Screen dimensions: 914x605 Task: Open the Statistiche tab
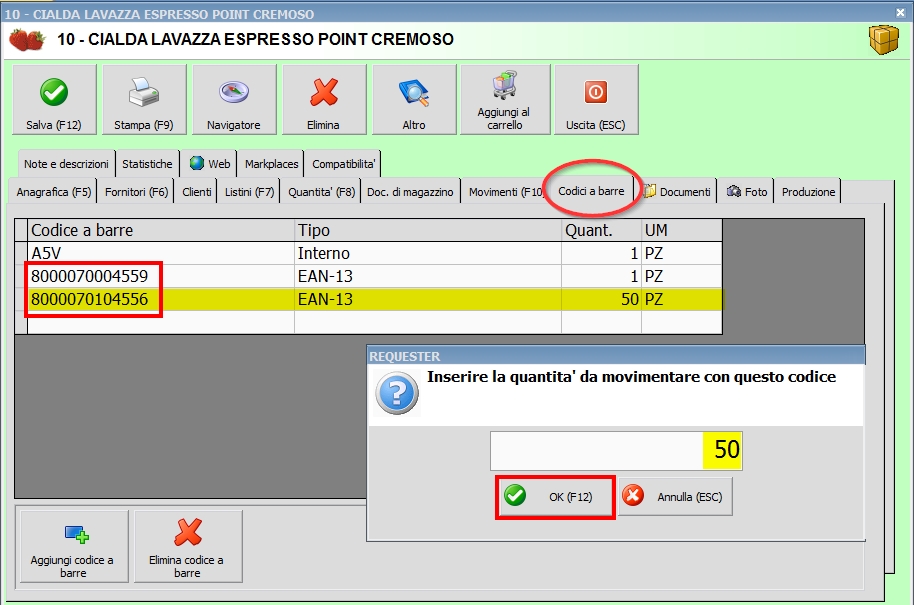[x=147, y=164]
